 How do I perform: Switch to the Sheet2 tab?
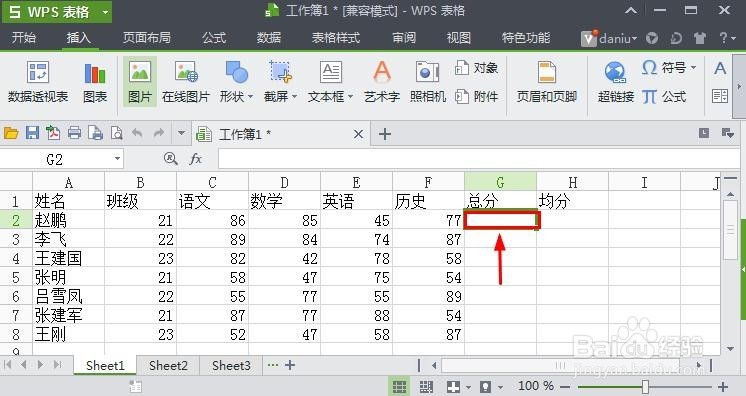click(168, 366)
